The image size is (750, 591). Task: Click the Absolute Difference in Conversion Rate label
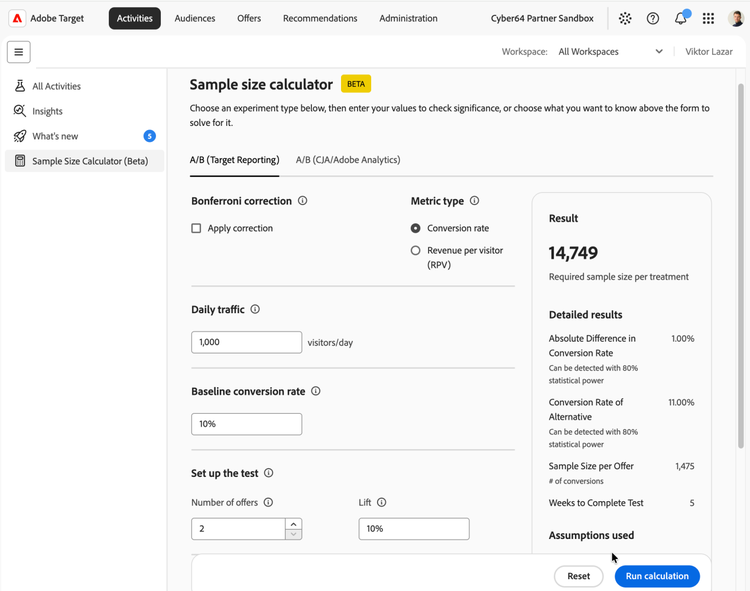(x=592, y=345)
